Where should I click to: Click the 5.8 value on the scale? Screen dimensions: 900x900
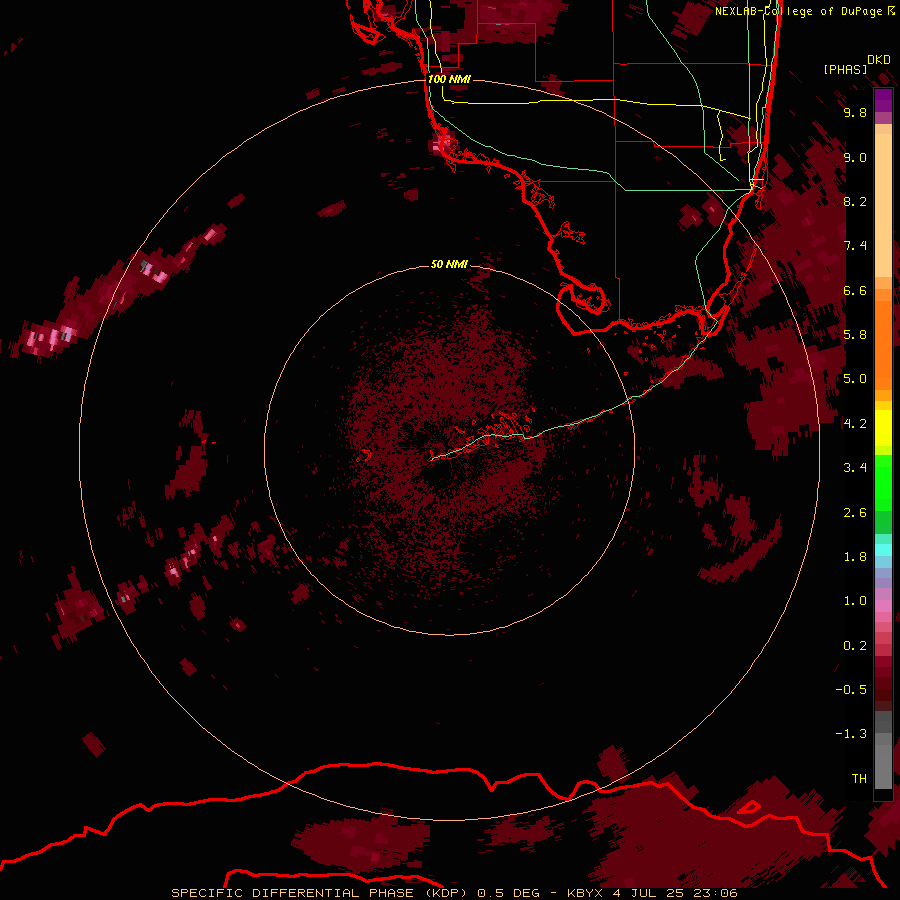(x=855, y=335)
